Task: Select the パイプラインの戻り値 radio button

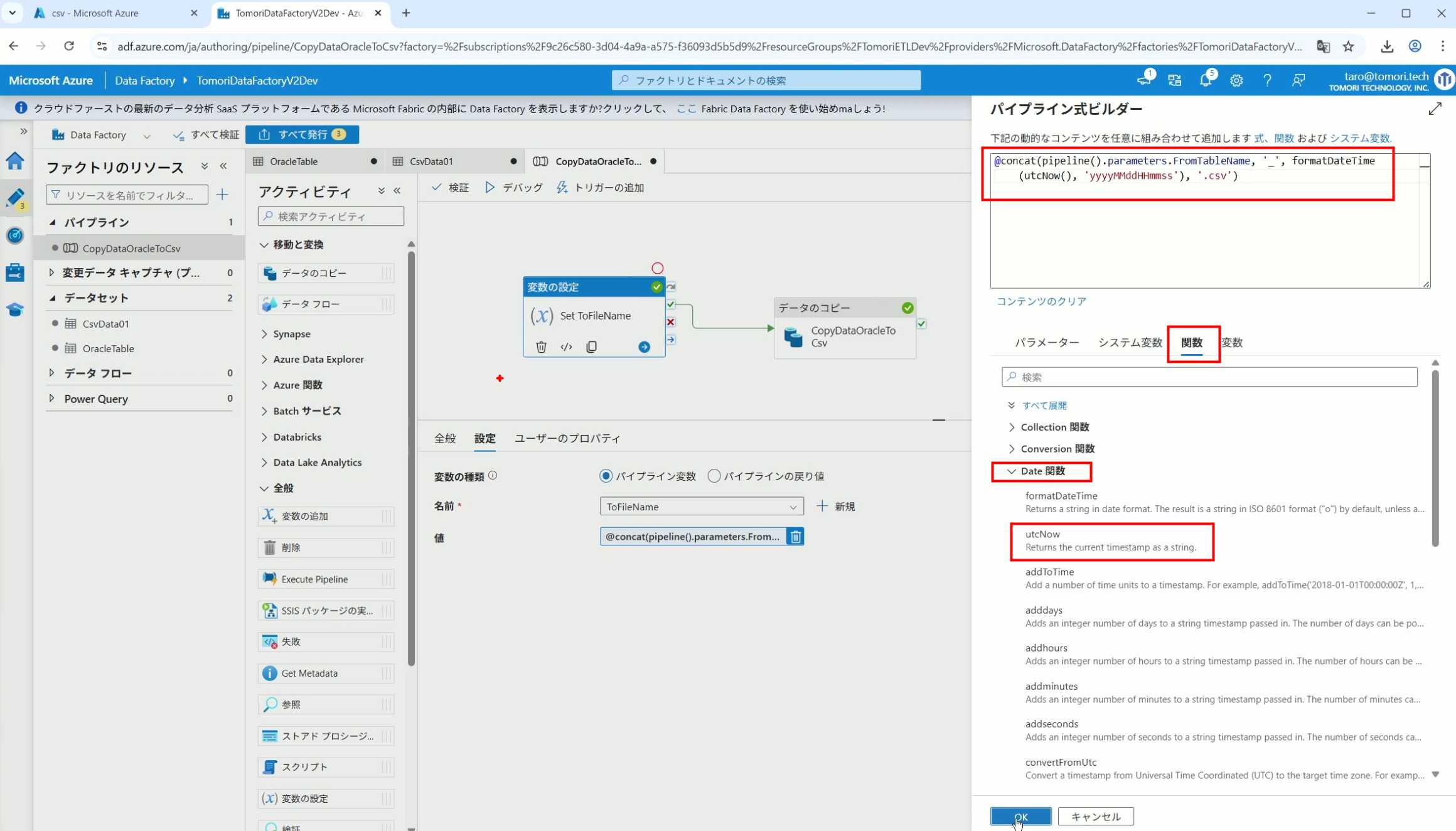Action: pyautogui.click(x=714, y=476)
